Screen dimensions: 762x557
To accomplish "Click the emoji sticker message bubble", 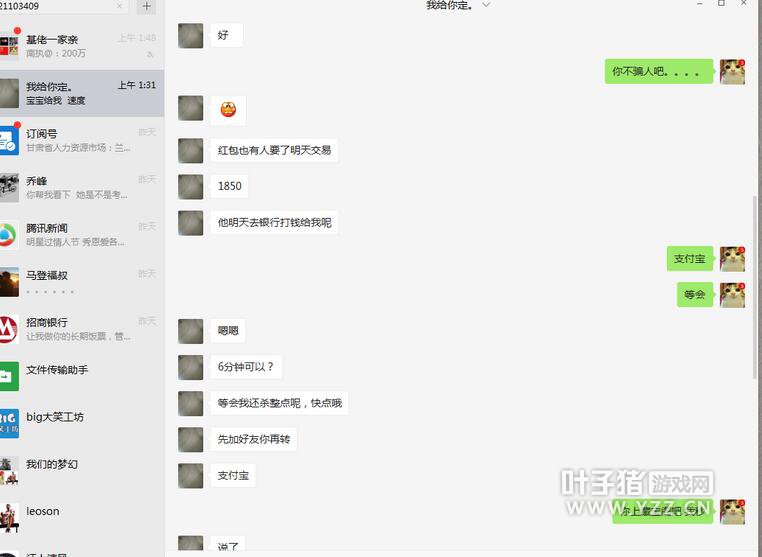I will 228,110.
